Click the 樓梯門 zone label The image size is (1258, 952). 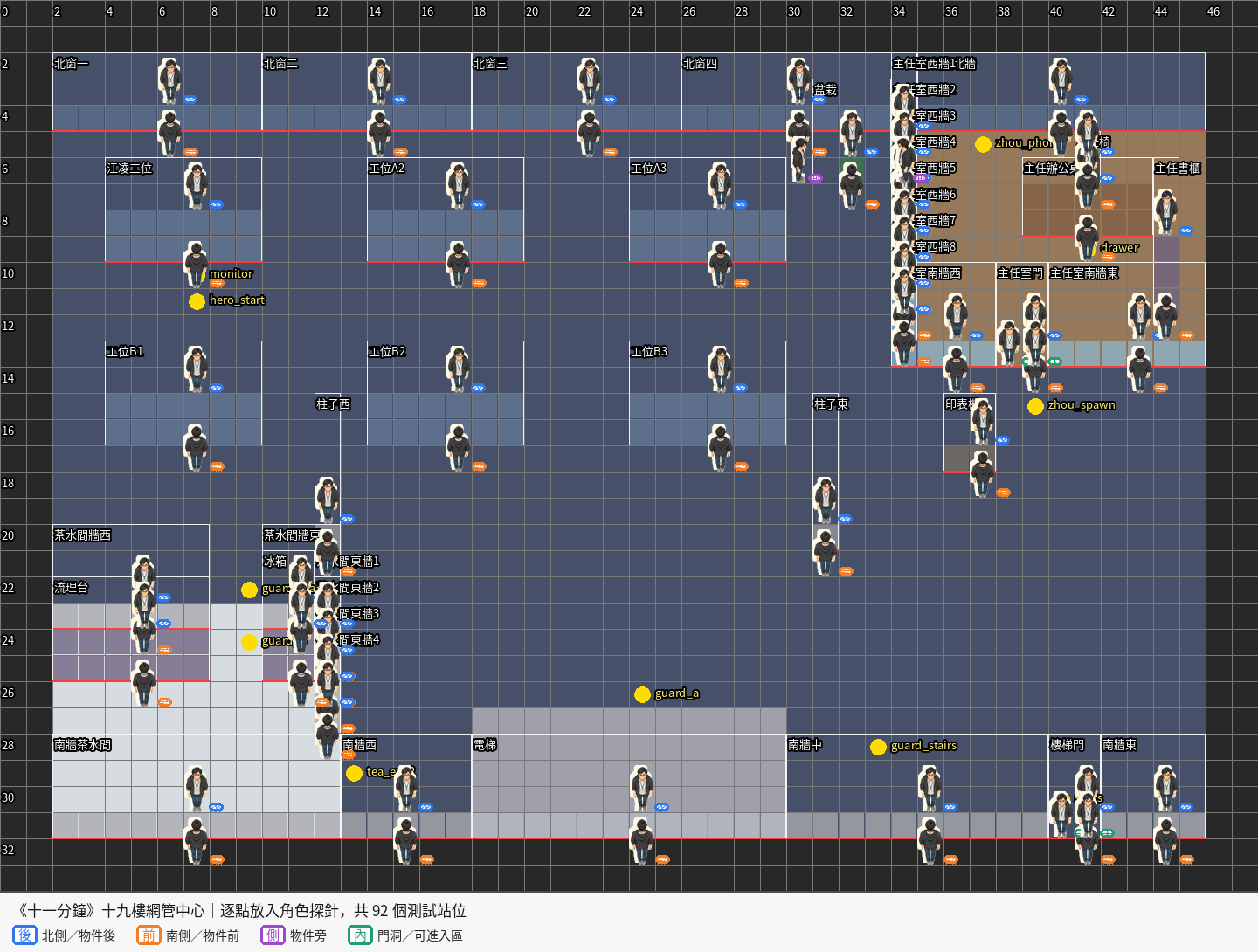click(1067, 745)
